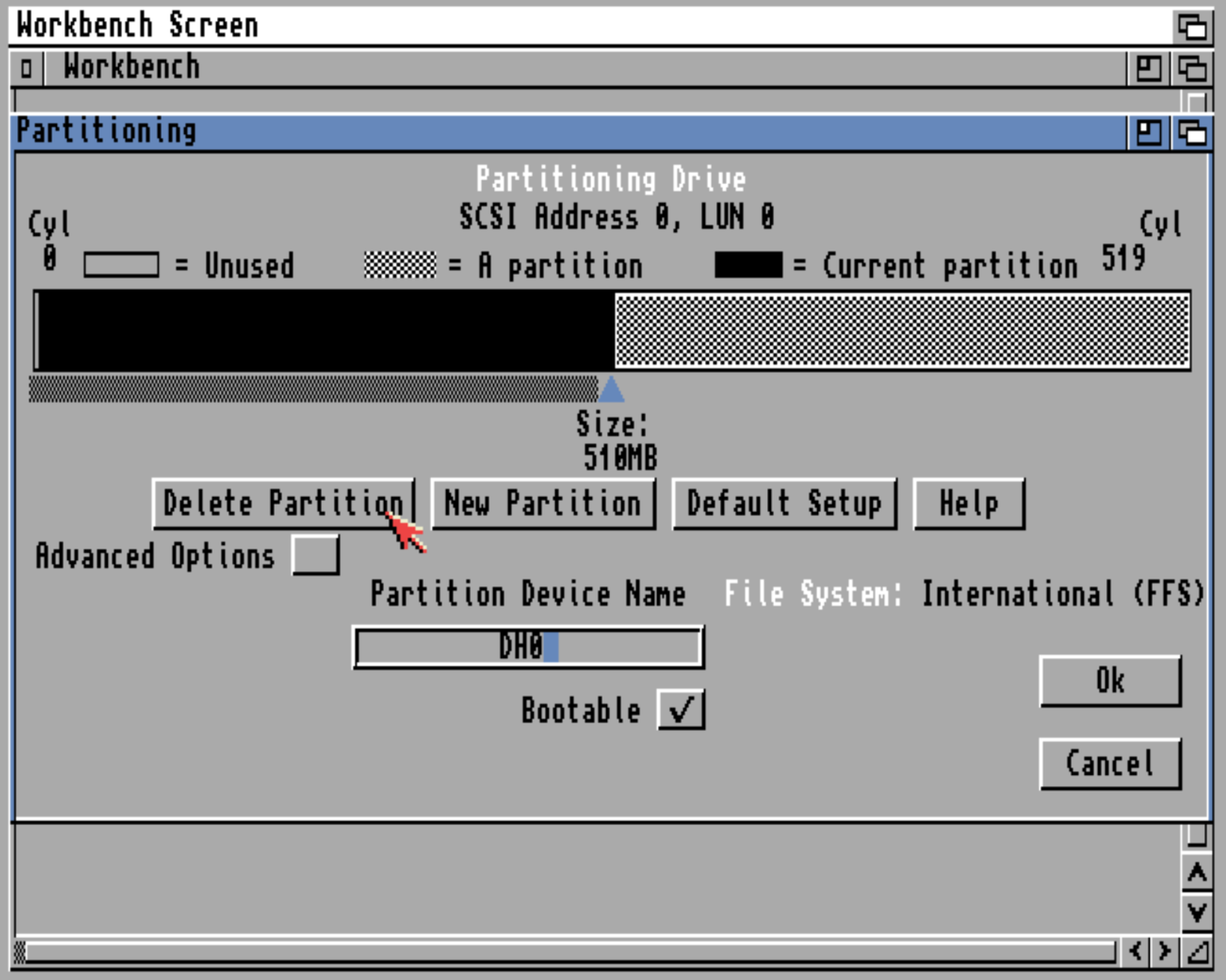
Task: Open partitioning Help
Action: coord(969,504)
